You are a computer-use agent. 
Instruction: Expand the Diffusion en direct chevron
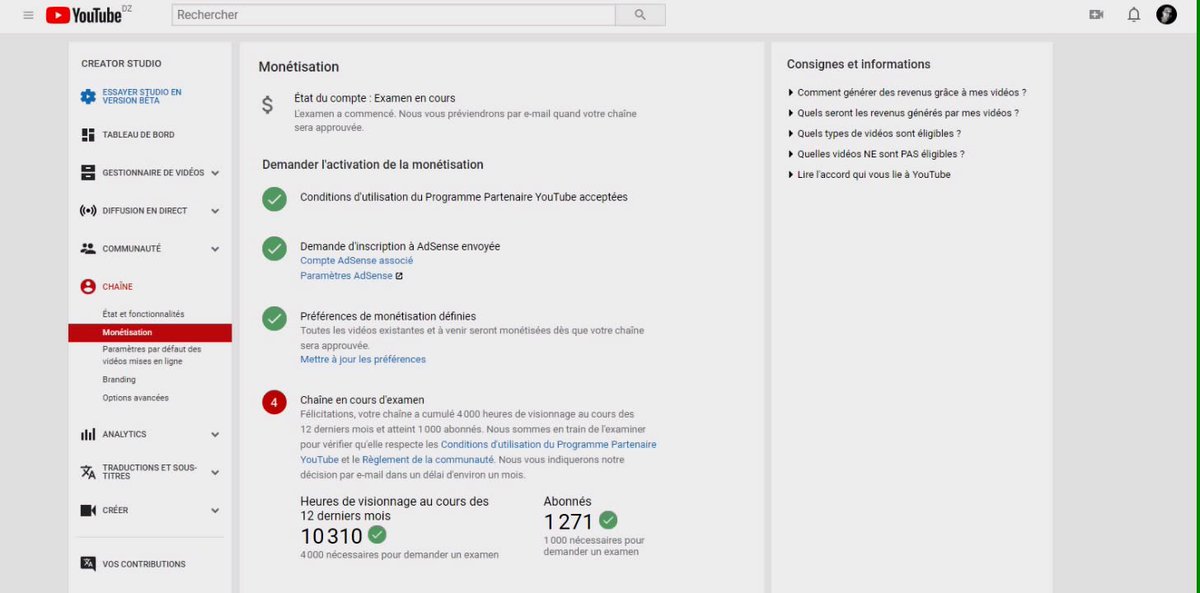coord(215,211)
